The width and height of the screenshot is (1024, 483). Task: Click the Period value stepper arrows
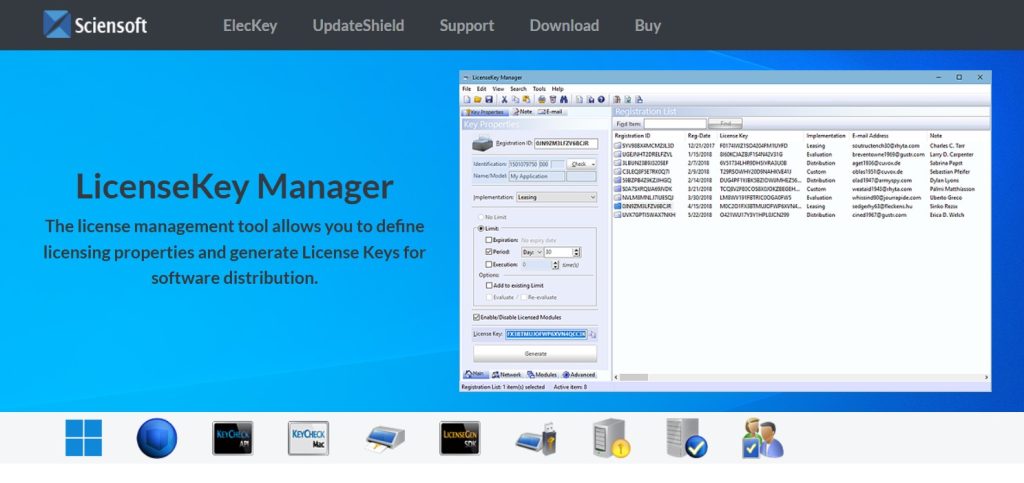pyautogui.click(x=577, y=252)
